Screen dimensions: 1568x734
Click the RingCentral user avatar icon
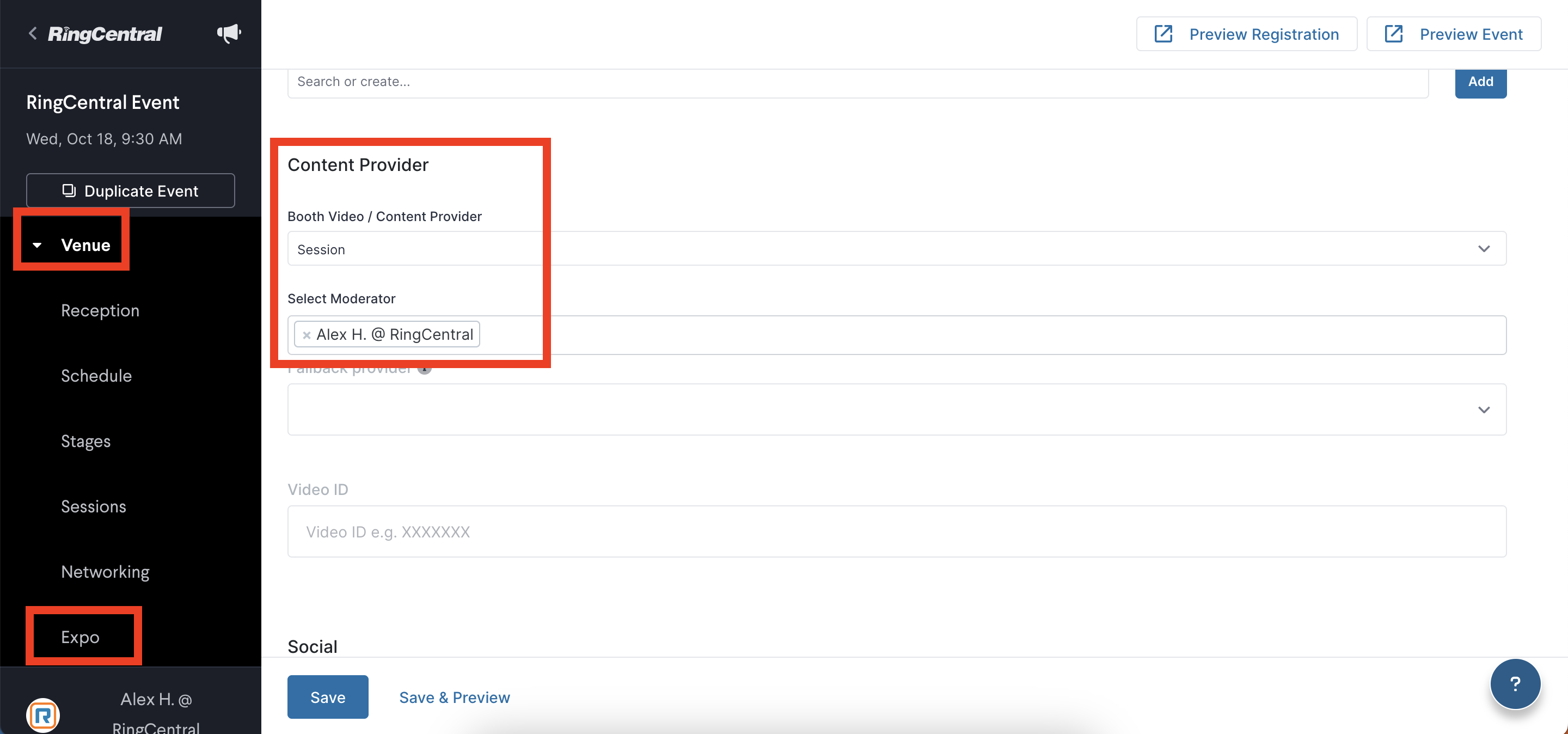coord(42,715)
